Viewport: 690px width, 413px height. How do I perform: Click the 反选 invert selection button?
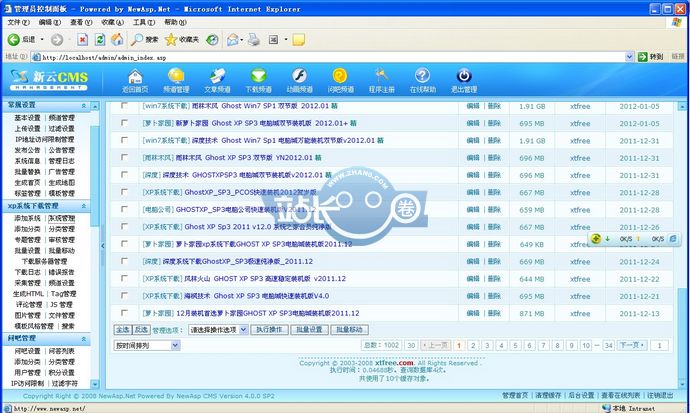[141, 329]
